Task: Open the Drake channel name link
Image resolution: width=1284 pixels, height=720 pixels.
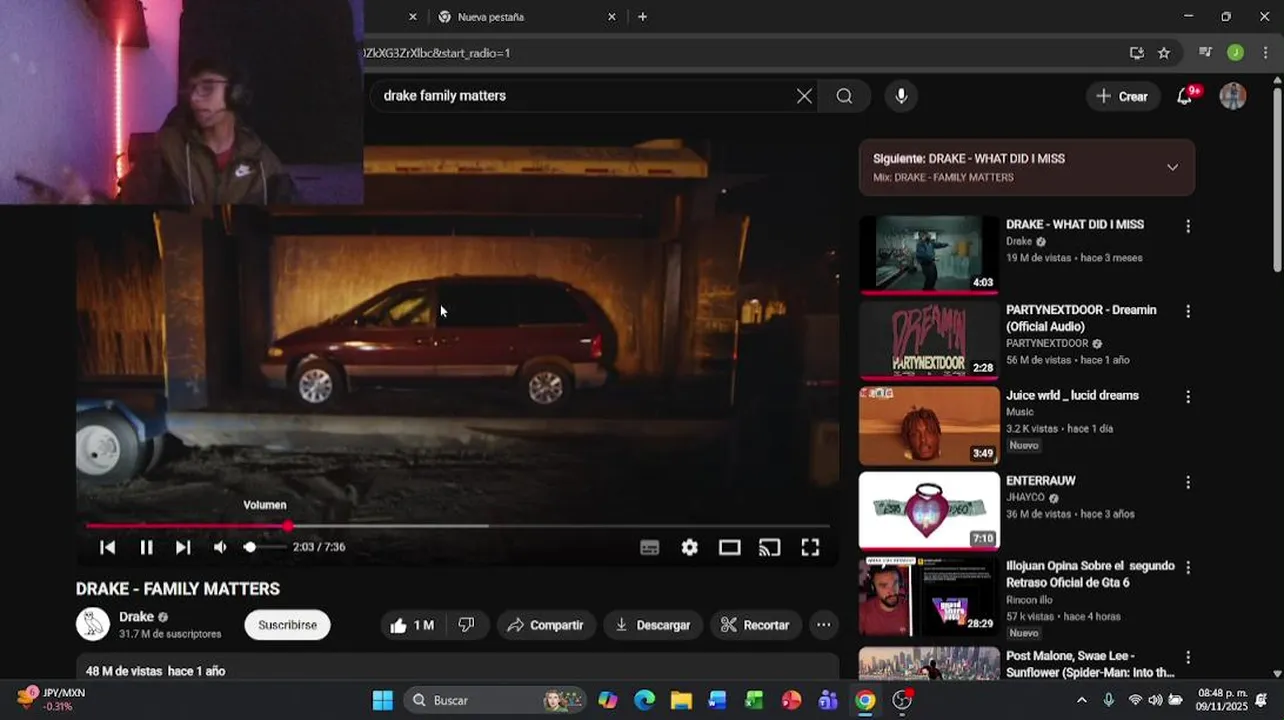Action: tap(136, 617)
